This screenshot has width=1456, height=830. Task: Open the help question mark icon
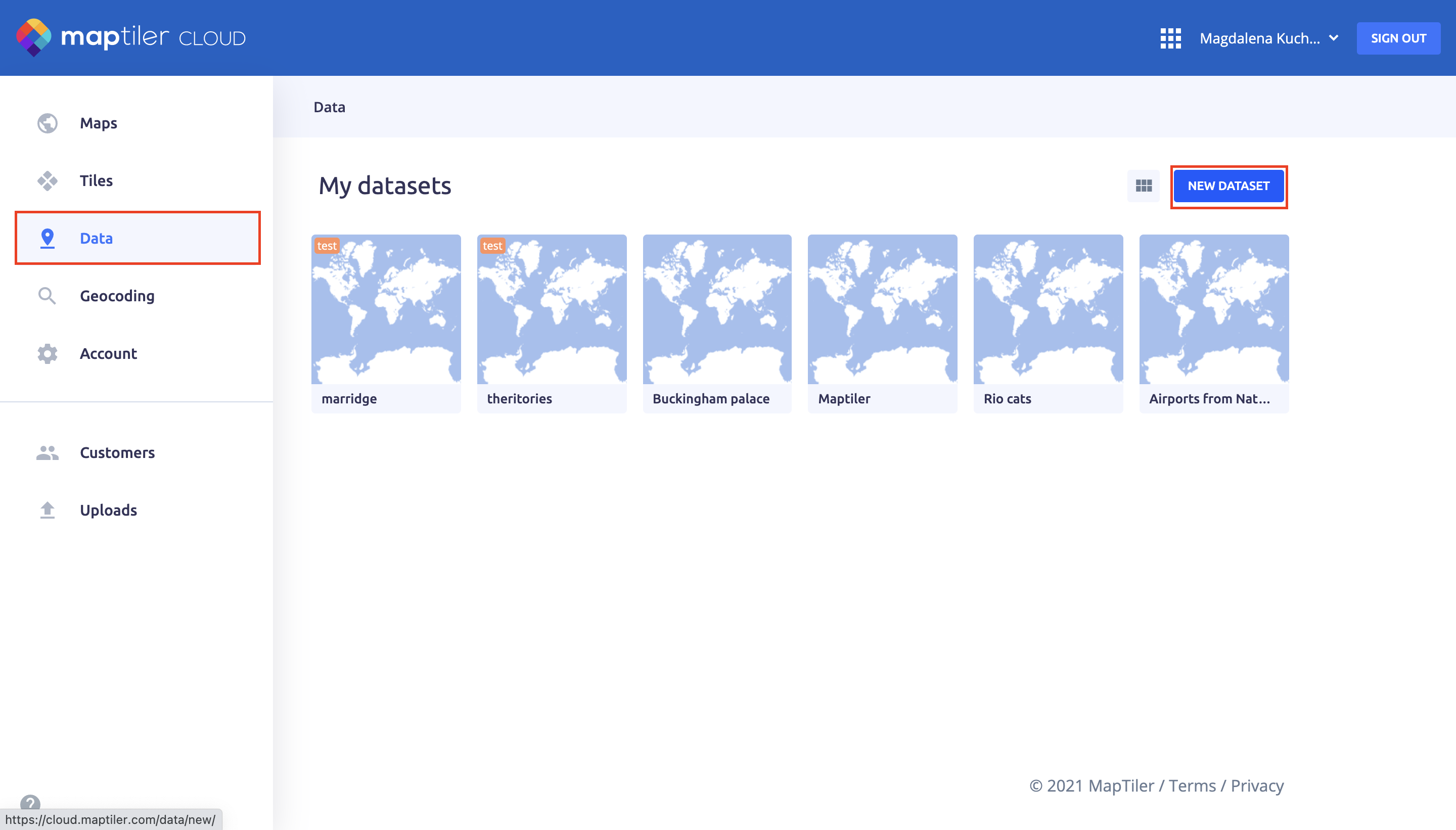click(30, 803)
